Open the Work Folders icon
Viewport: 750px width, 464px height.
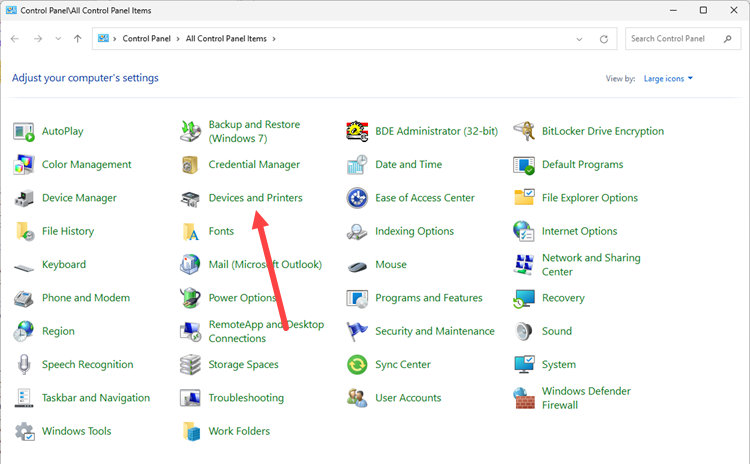[191, 431]
